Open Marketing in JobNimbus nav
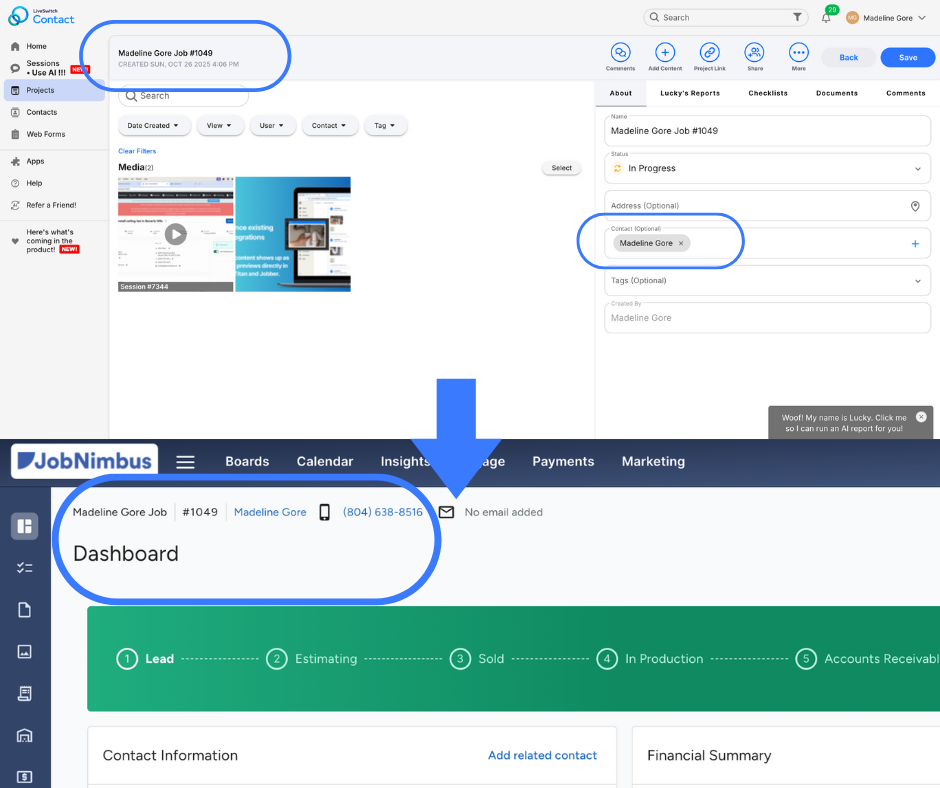 tap(653, 461)
